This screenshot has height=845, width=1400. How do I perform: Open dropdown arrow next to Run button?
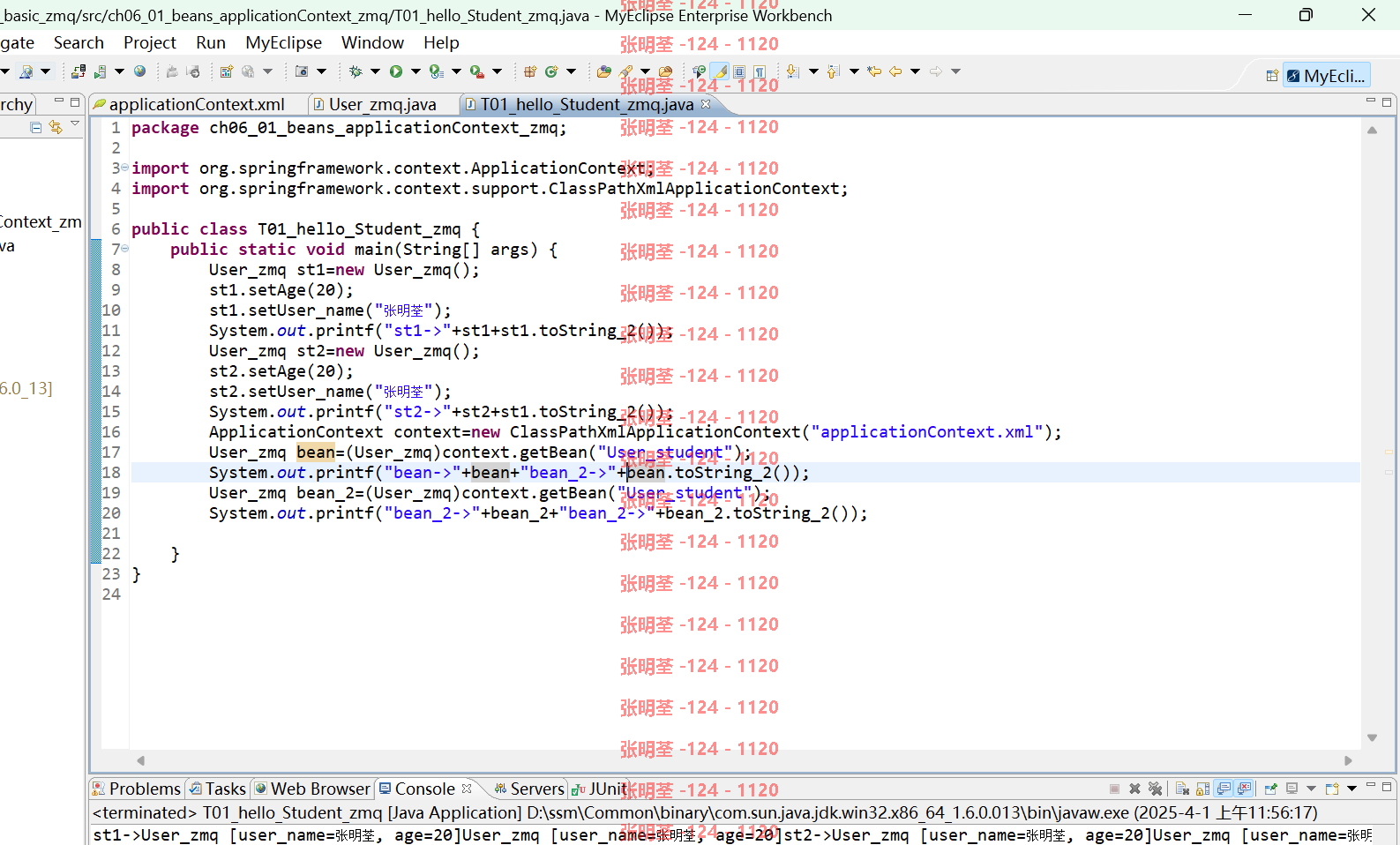416,71
